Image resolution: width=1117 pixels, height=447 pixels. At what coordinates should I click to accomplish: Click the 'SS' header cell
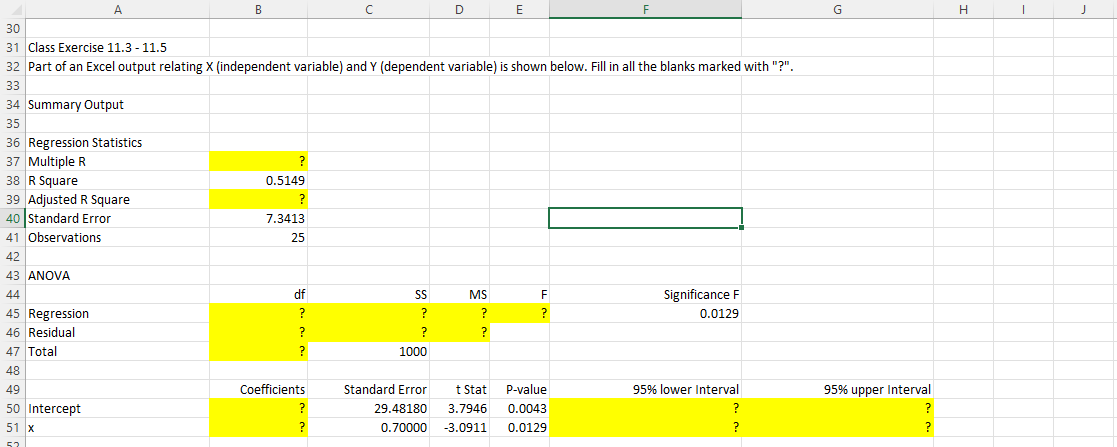click(x=368, y=294)
